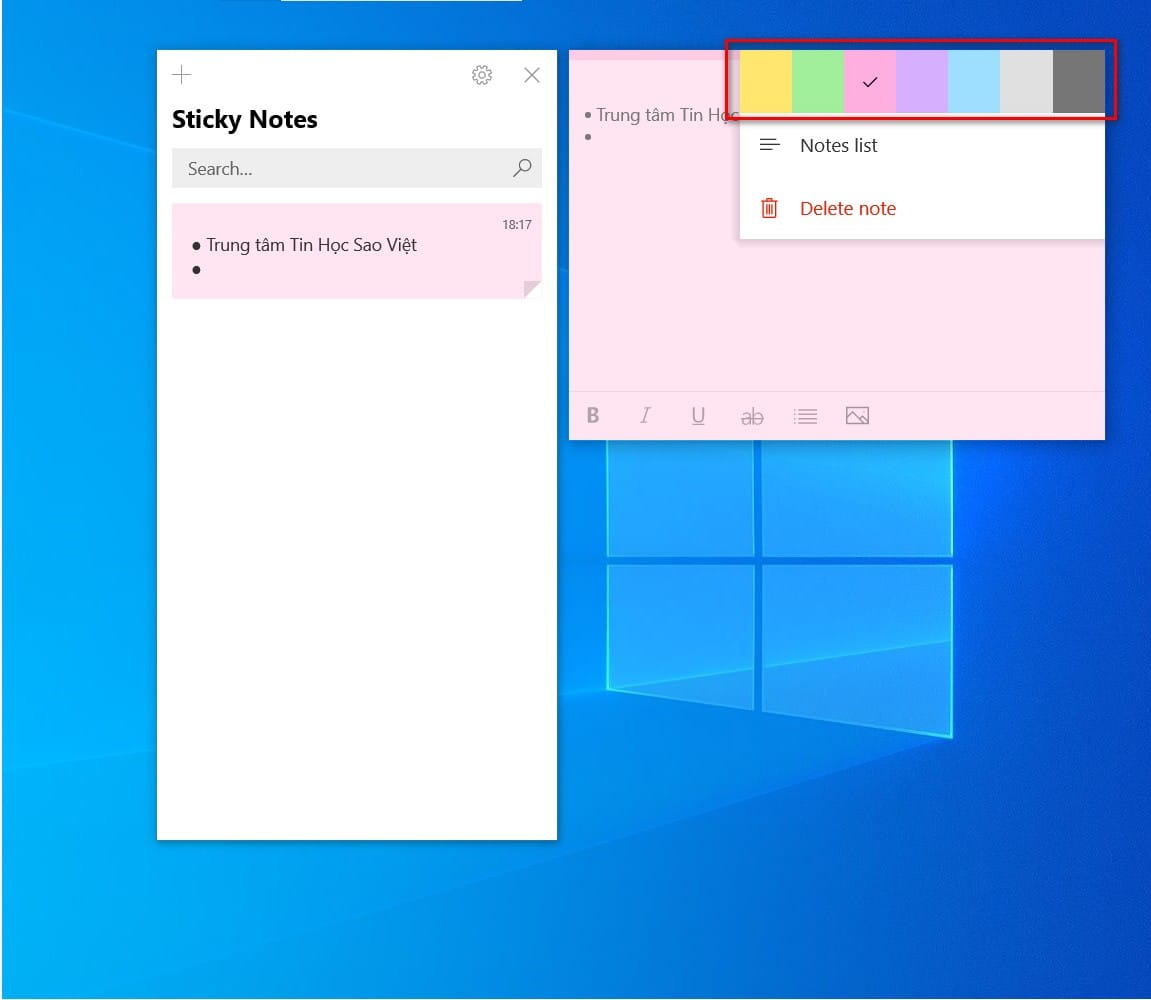Choose the light blue note color
This screenshot has height=1000, width=1151.
coord(974,81)
